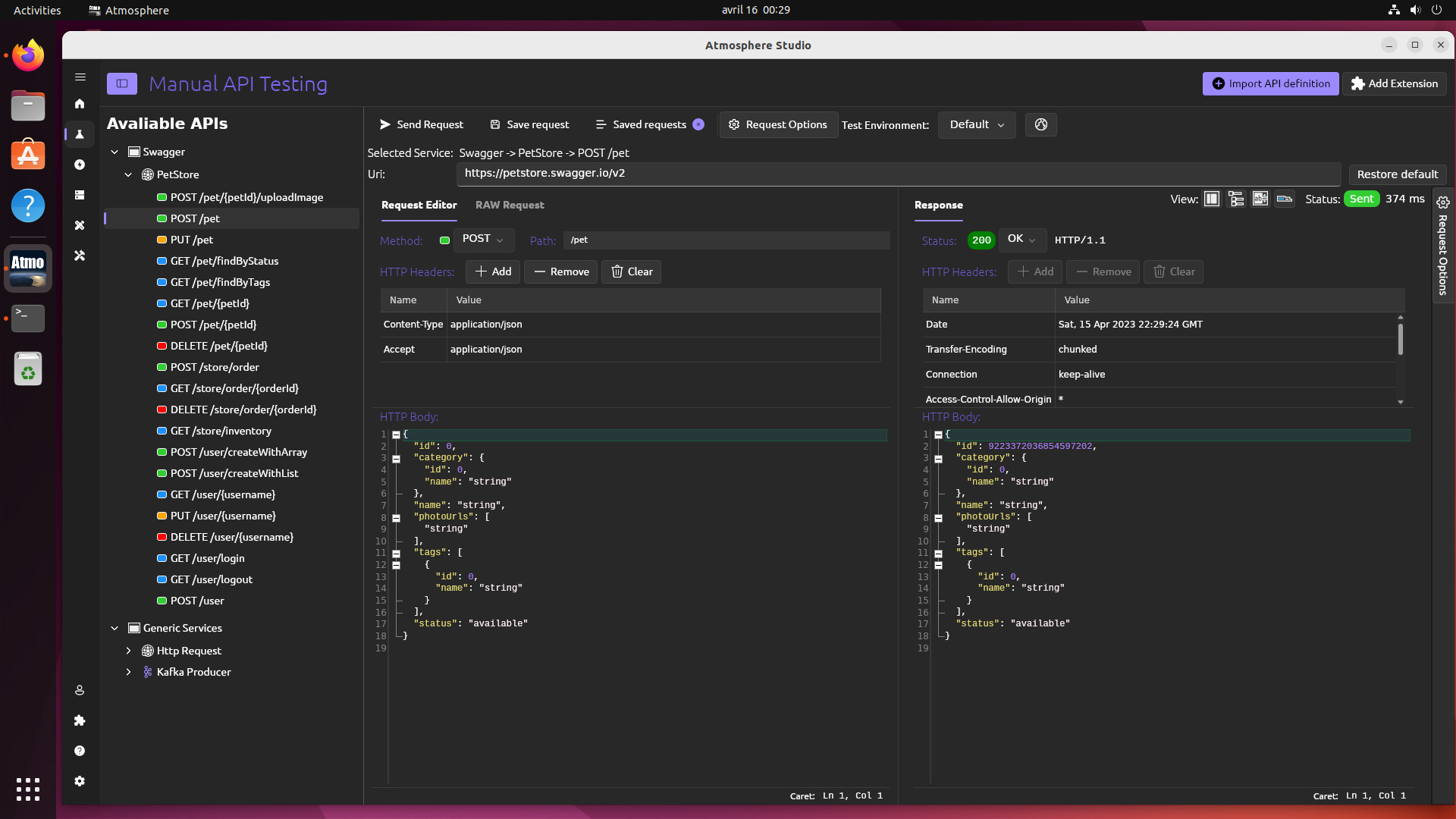This screenshot has height=819, width=1456.
Task: Click the Import API definition button
Action: (1271, 83)
